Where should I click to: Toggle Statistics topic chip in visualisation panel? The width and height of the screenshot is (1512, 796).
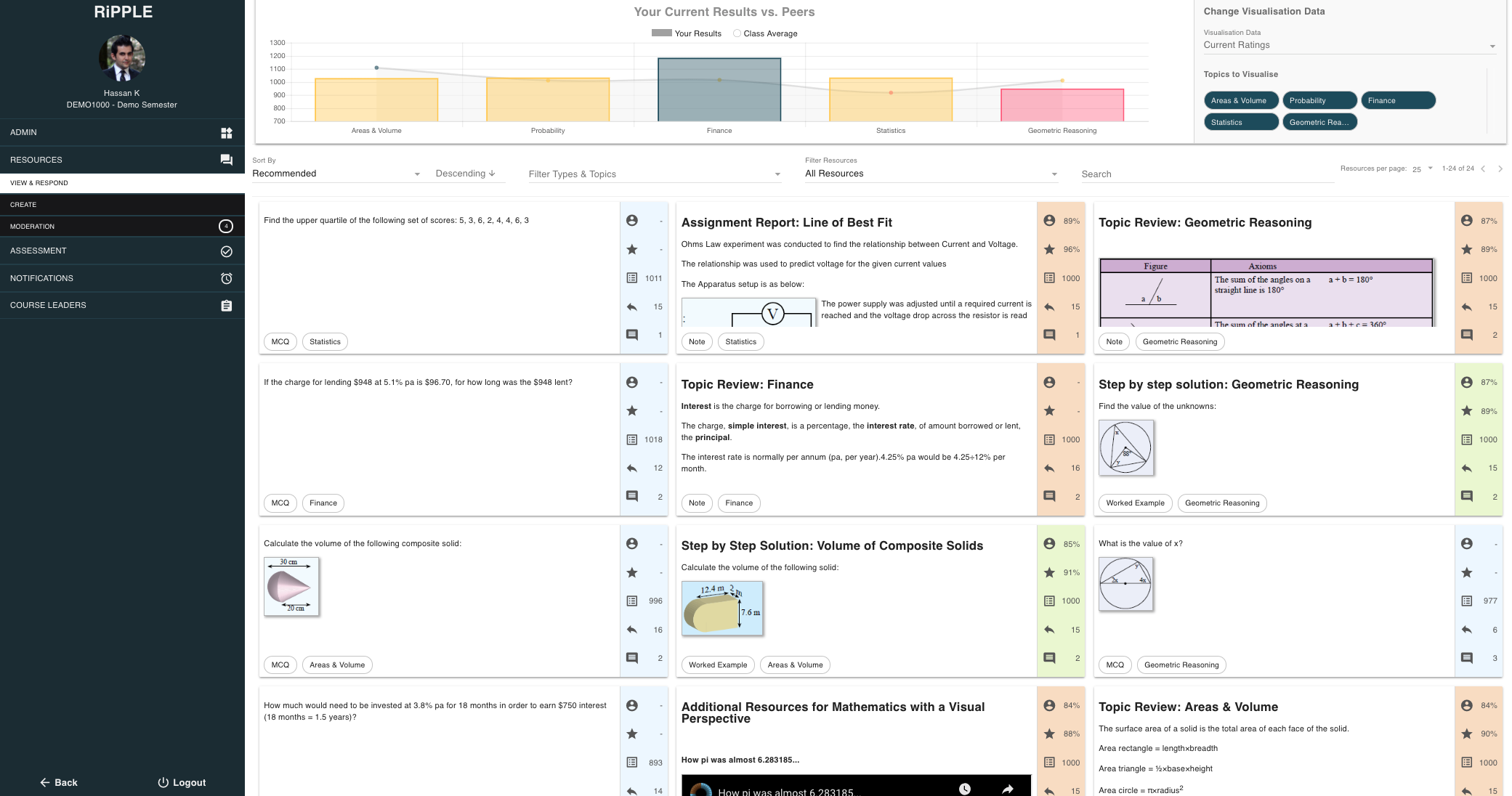coord(1242,122)
